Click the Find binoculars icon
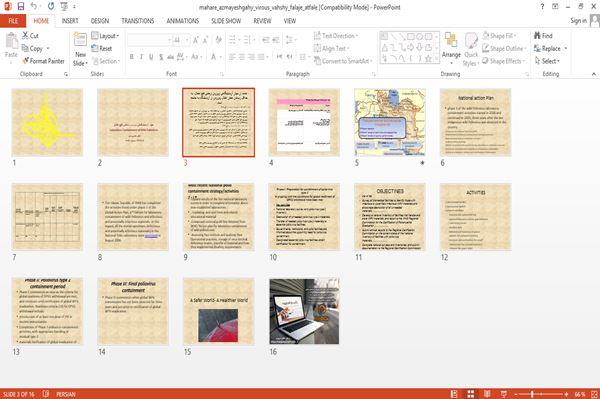Viewport: 600px width, 399px height. point(537,36)
